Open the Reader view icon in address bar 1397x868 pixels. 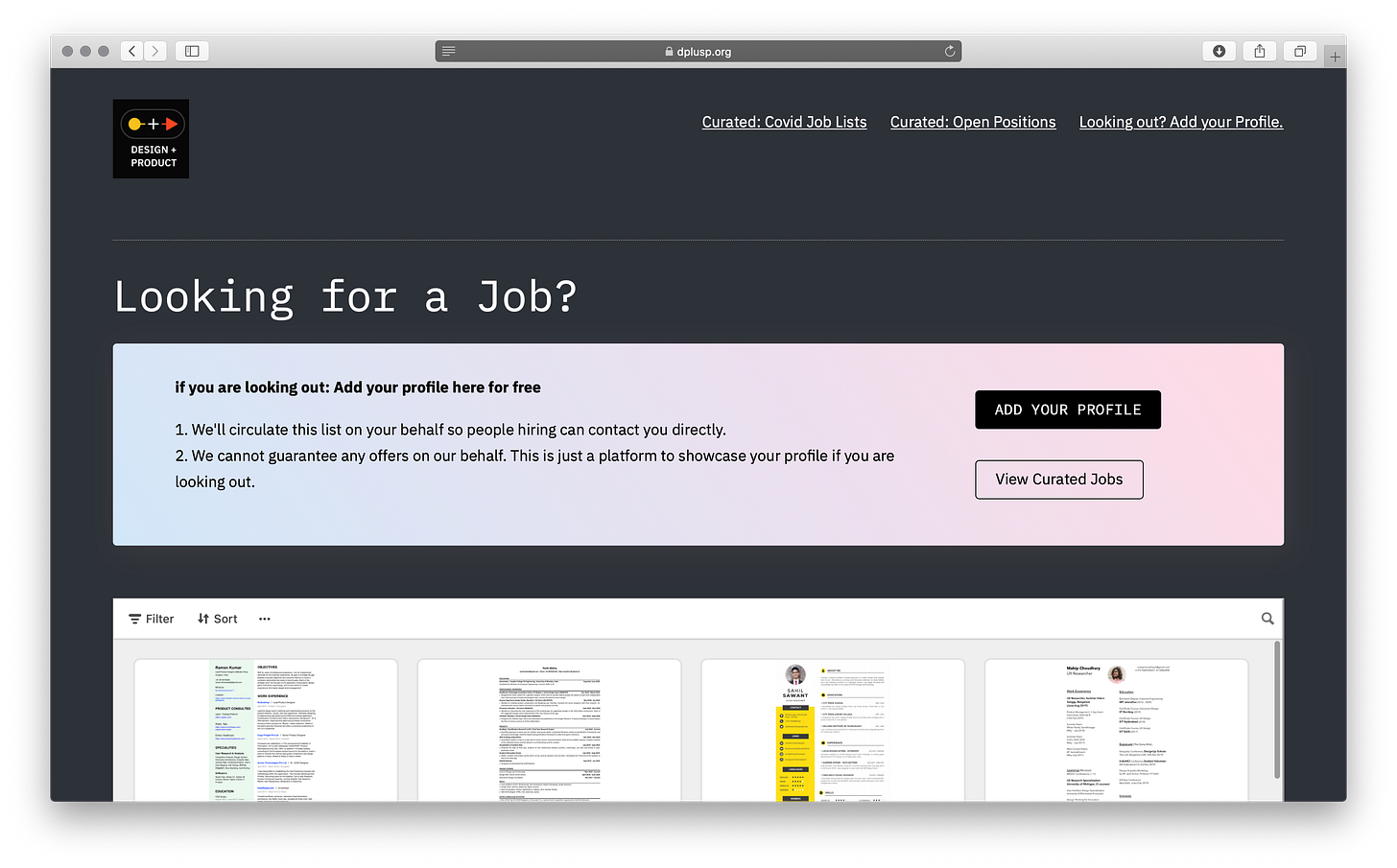click(x=449, y=51)
